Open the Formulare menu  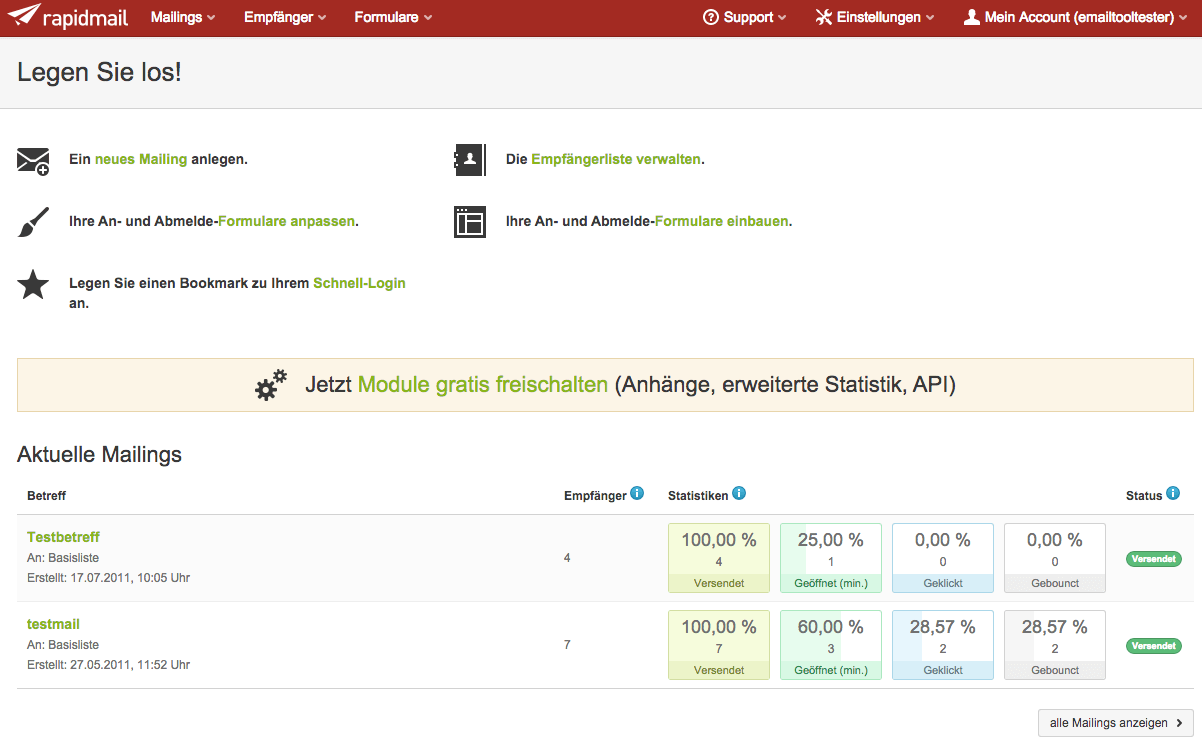pos(393,17)
